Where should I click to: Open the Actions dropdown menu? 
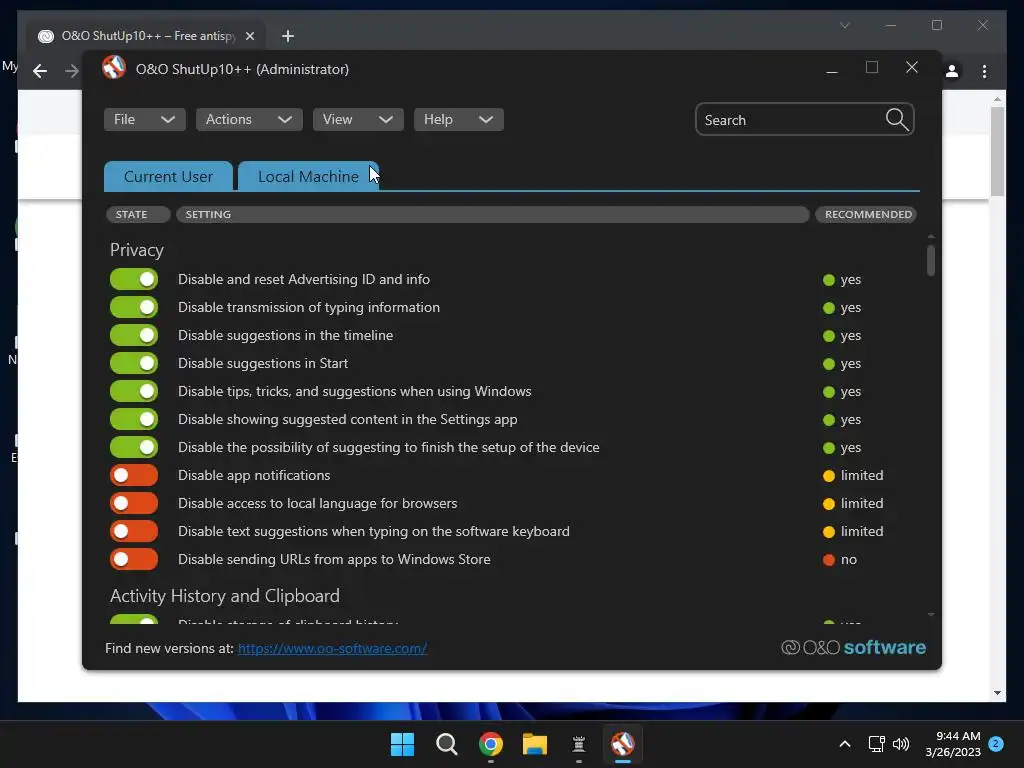(x=249, y=120)
